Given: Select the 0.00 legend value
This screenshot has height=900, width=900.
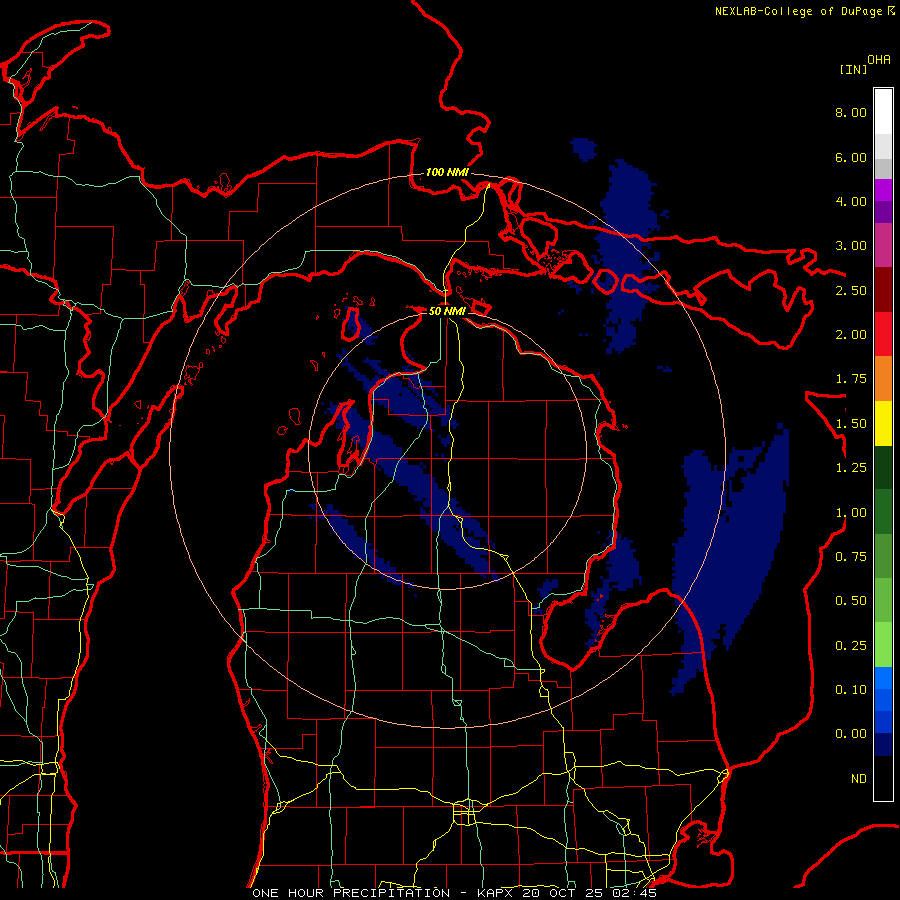Looking at the screenshot, I should (x=851, y=734).
